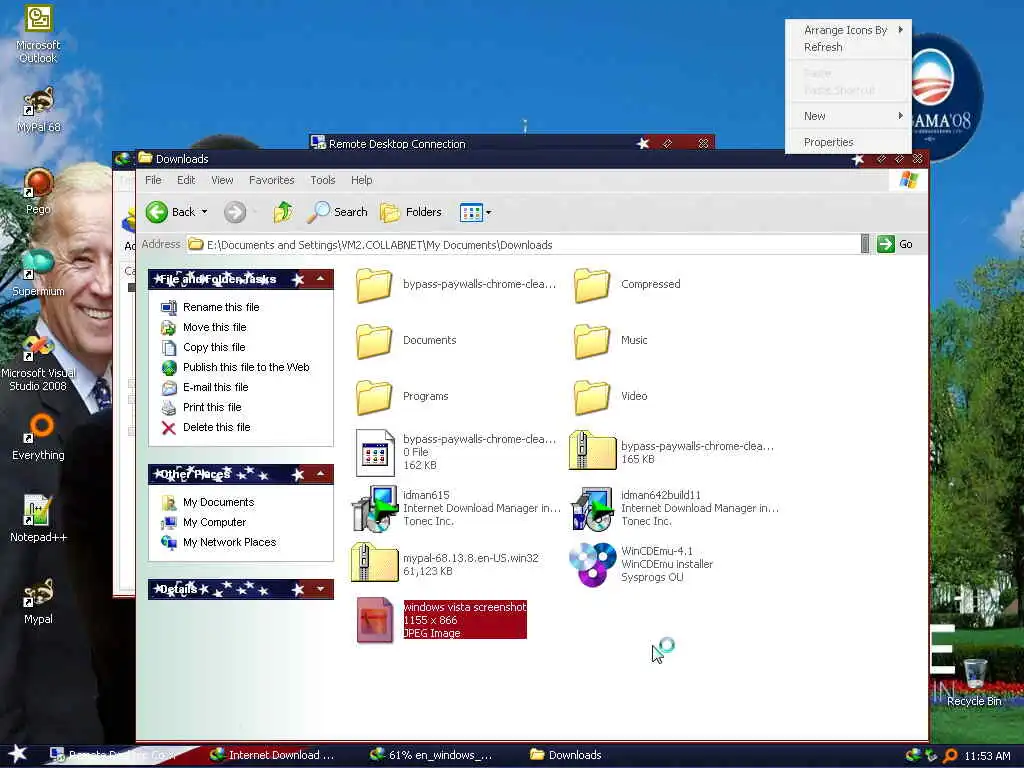Open the Tools menu
Image resolution: width=1024 pixels, height=768 pixels.
[x=323, y=180]
